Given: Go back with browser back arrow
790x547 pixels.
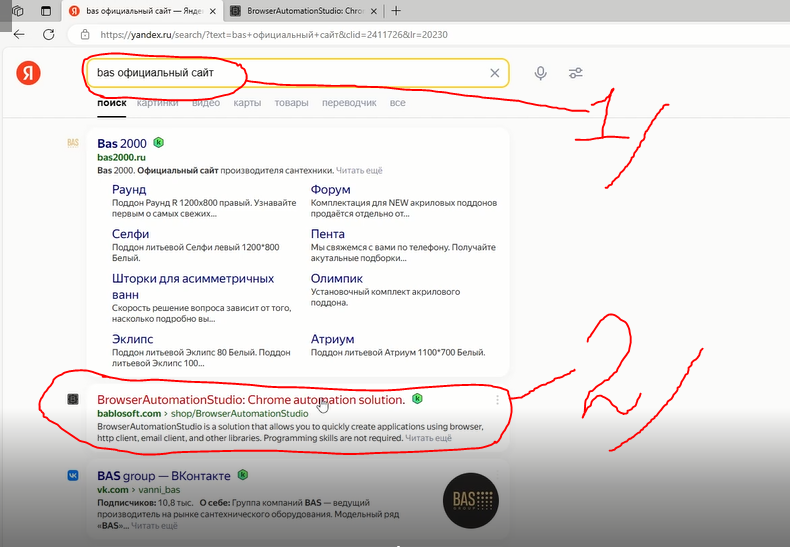Looking at the screenshot, I should pos(19,34).
